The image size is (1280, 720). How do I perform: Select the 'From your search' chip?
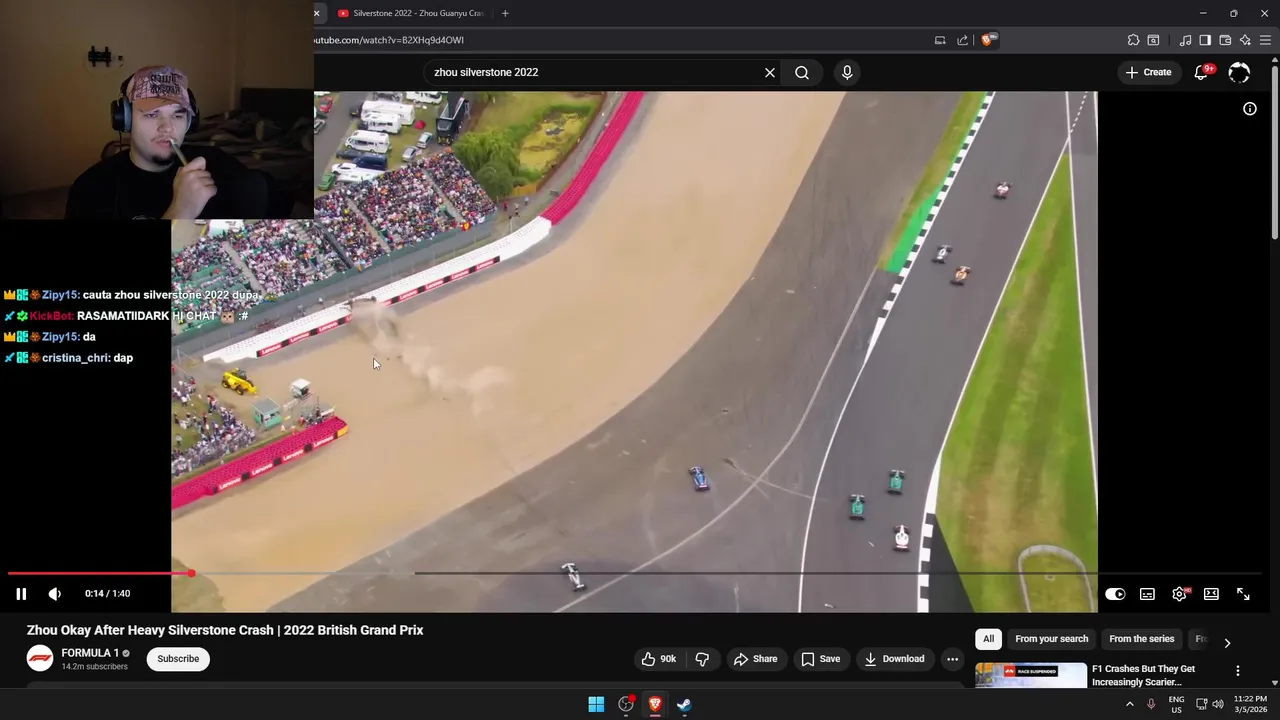click(1051, 639)
